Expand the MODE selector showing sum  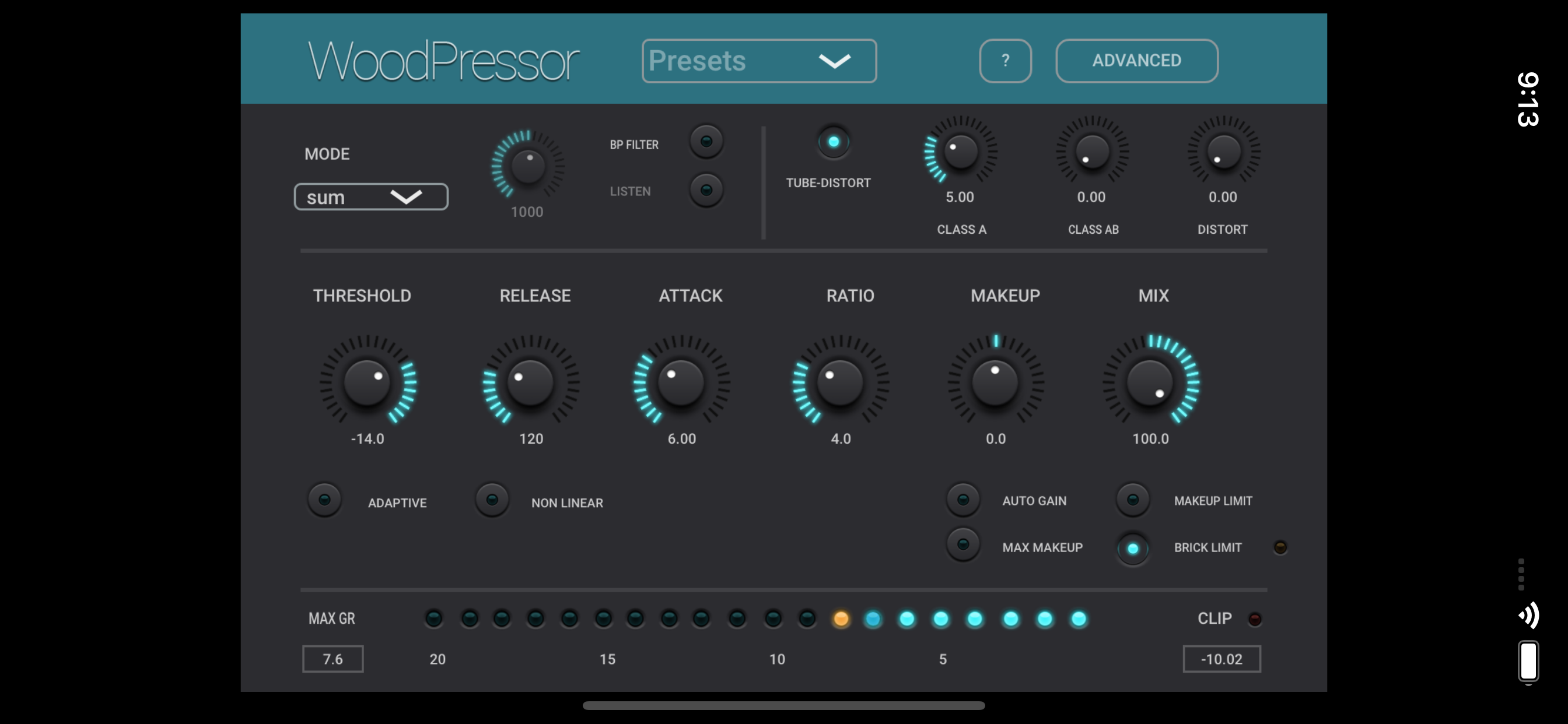coord(370,196)
